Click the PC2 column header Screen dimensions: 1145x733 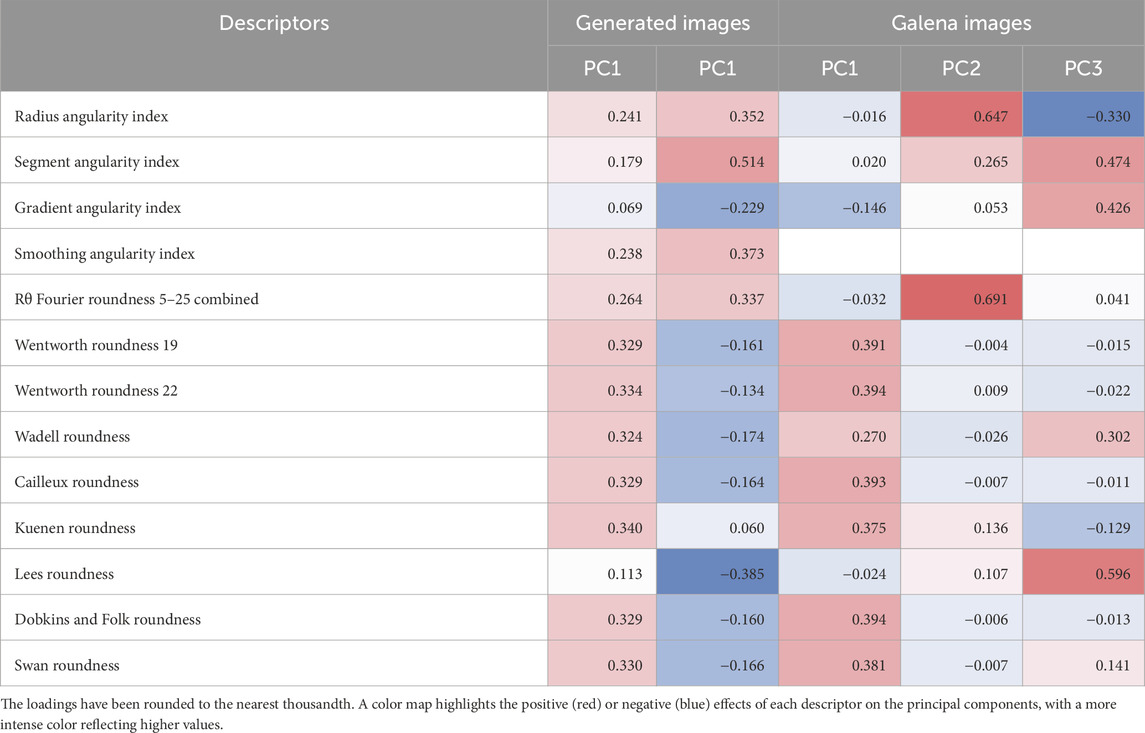[x=961, y=69]
